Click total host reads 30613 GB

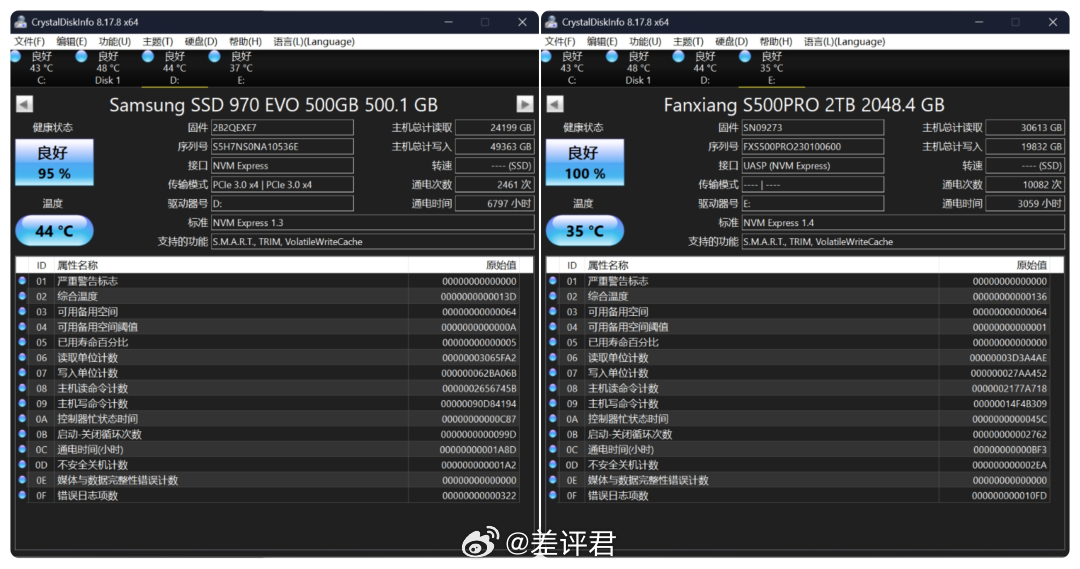(1025, 127)
